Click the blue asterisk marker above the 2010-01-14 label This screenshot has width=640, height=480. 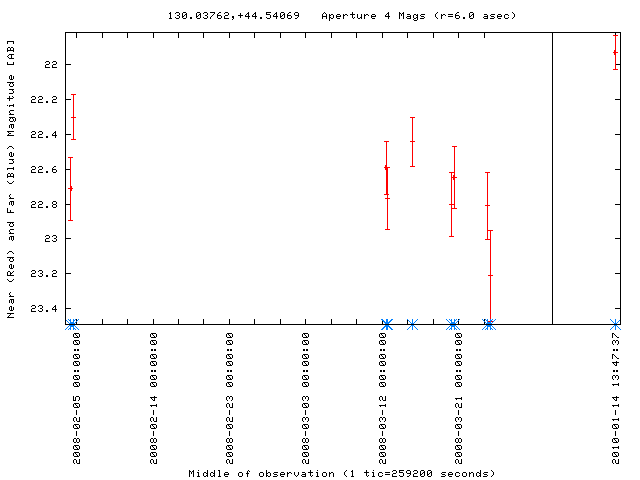[615, 325]
